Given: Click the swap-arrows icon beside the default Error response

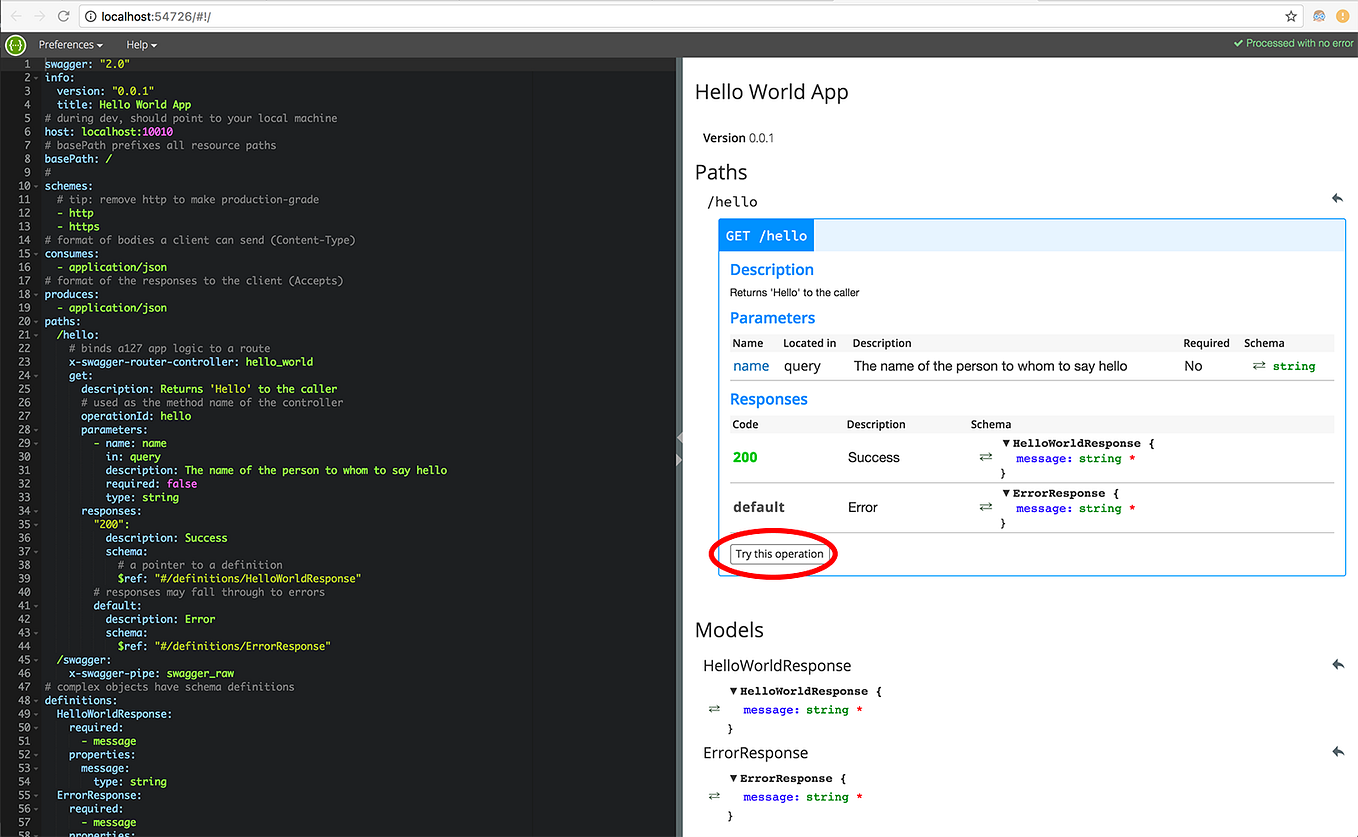Looking at the screenshot, I should coord(986,507).
